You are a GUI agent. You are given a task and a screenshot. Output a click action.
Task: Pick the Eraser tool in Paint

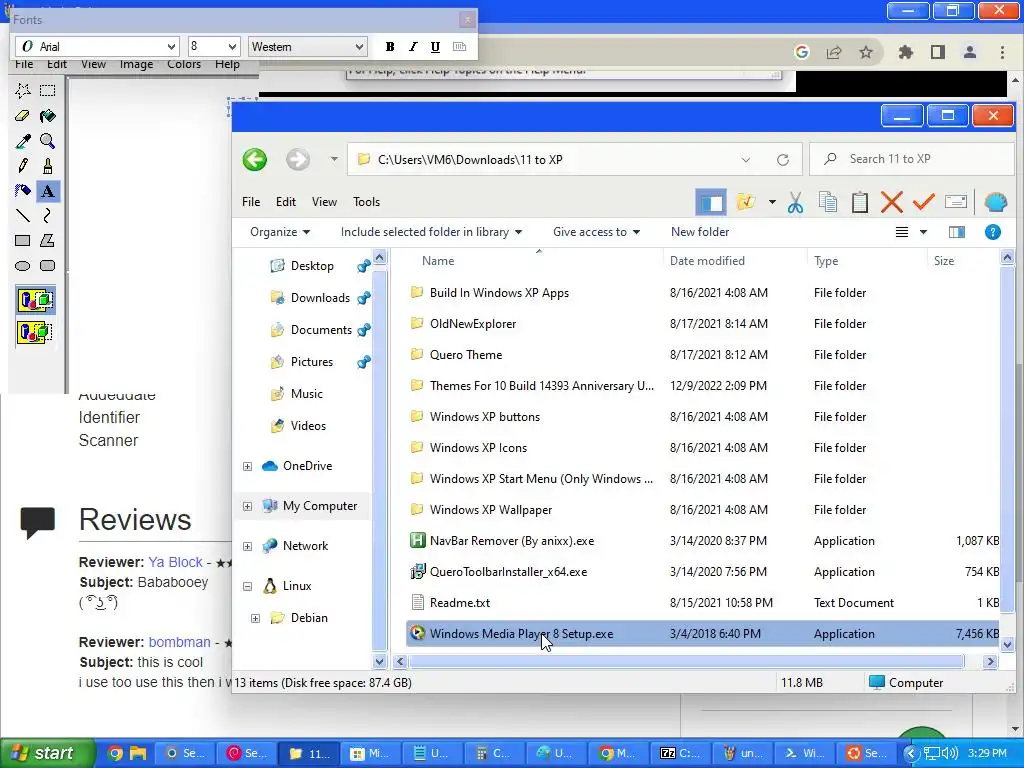(x=23, y=116)
